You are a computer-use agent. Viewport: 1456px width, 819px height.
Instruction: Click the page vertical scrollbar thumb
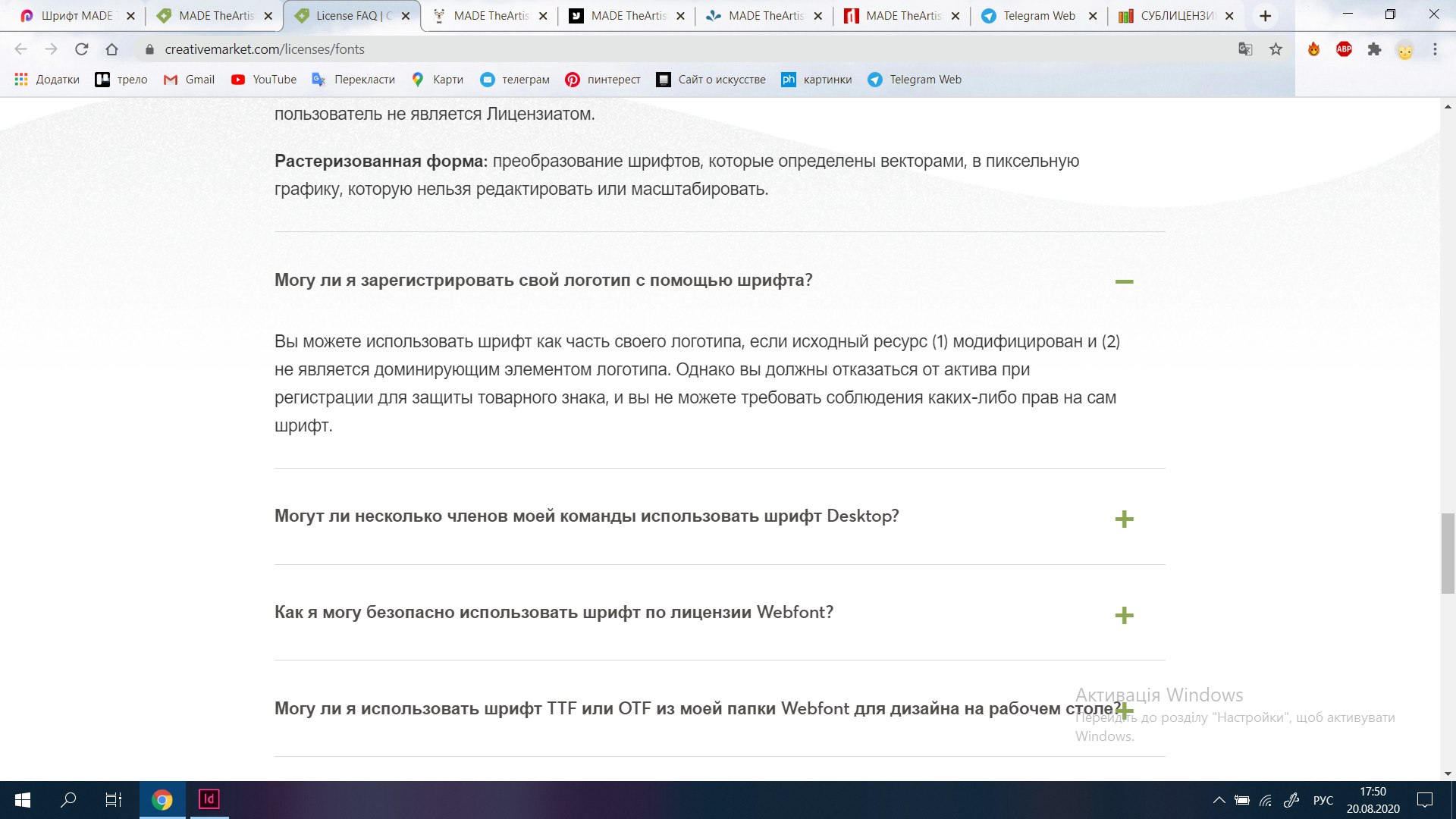1448,554
